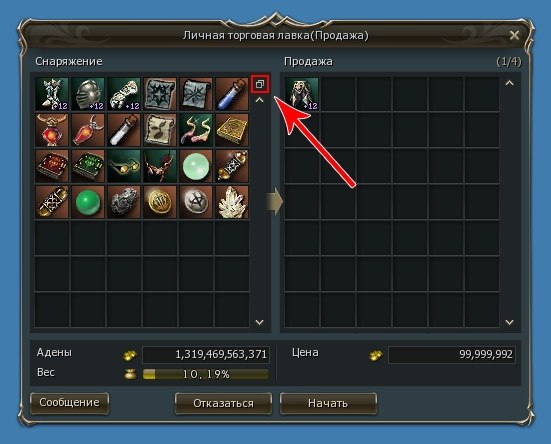This screenshot has width=551, height=444.
Task: Click the Начать button to start the shop
Action: point(328,403)
